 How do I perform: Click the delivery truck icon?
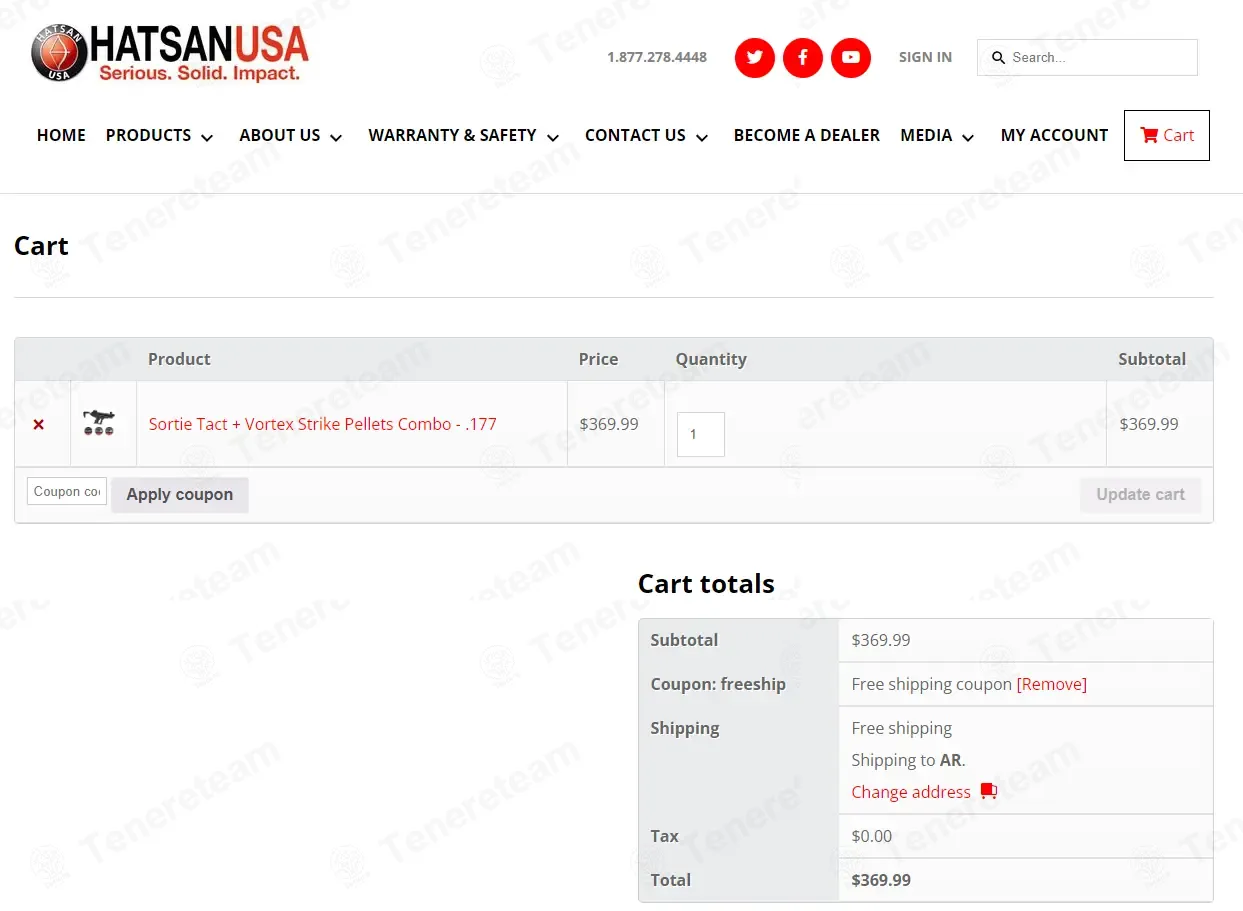pyautogui.click(x=989, y=791)
